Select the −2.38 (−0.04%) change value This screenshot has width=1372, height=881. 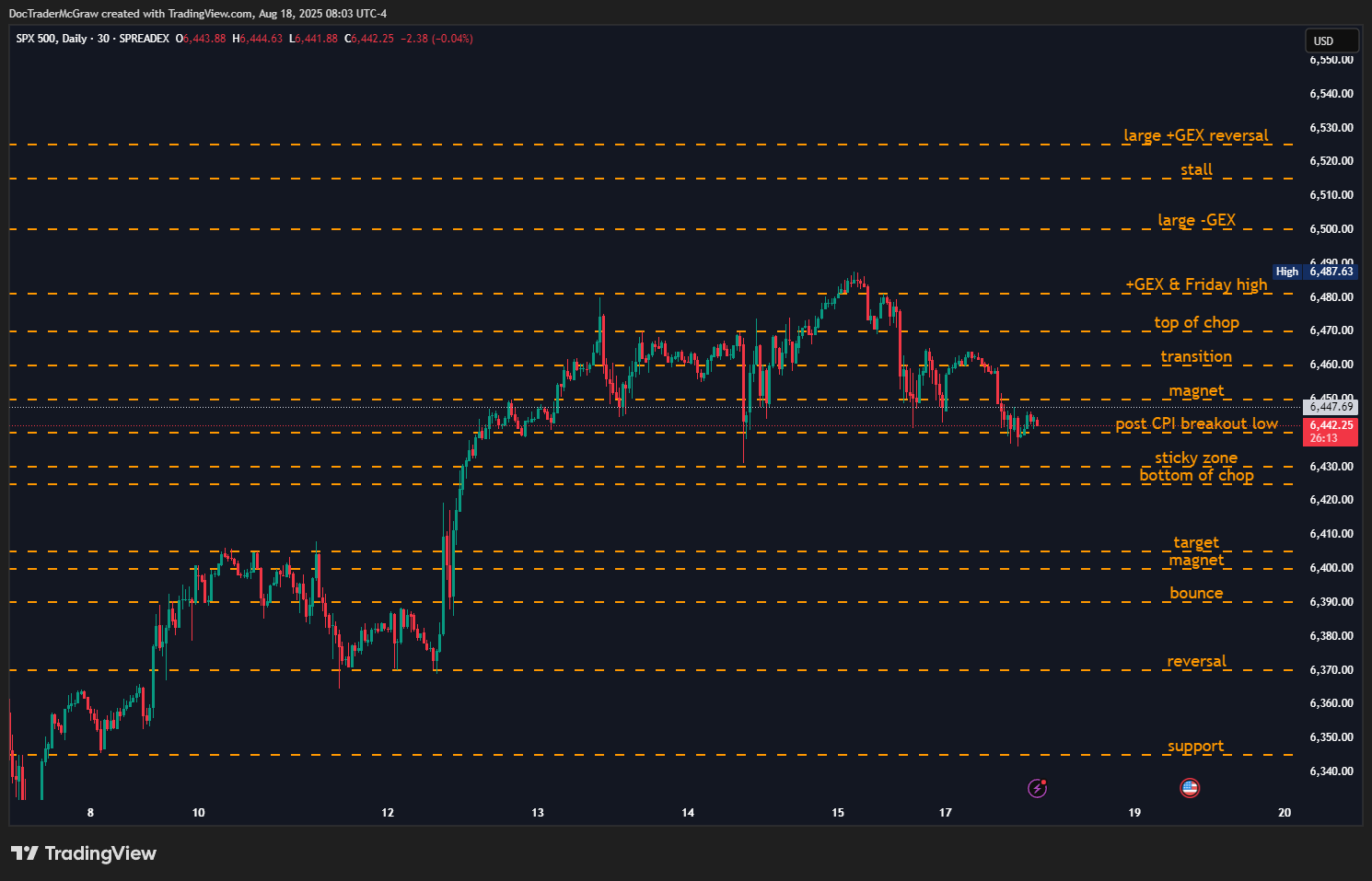(437, 39)
